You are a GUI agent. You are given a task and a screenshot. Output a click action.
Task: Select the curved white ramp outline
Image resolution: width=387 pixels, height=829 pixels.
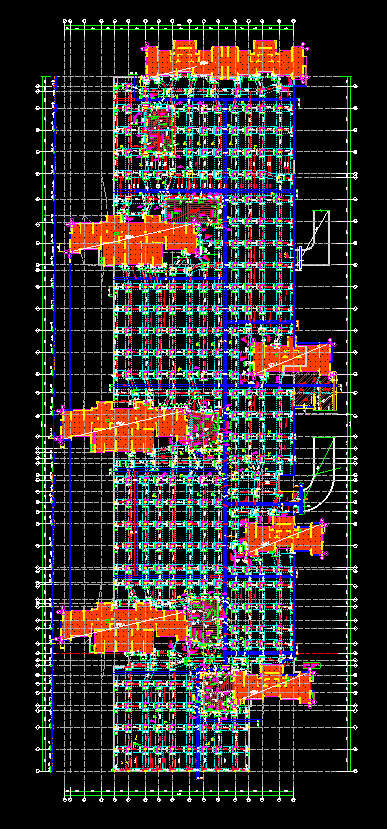click(x=319, y=474)
